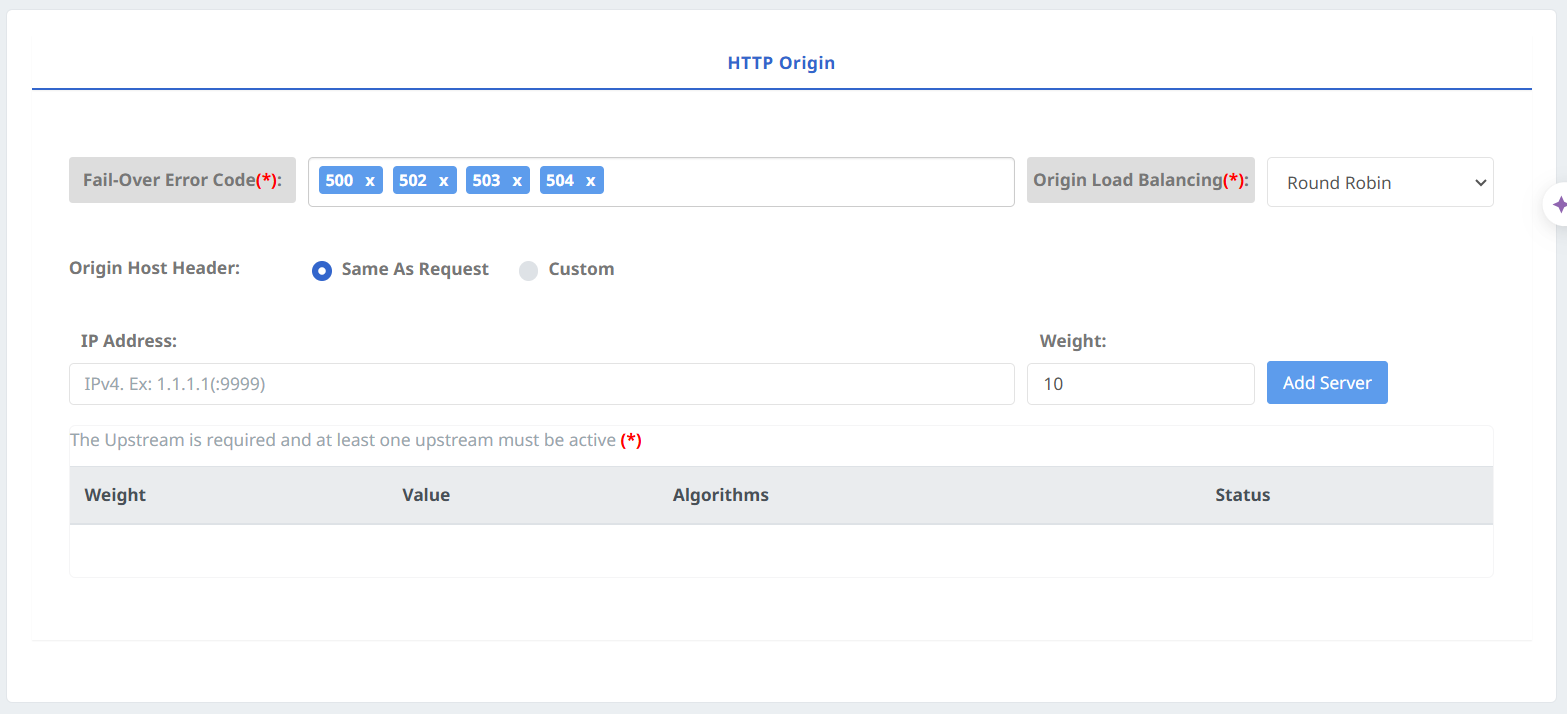This screenshot has height=714, width=1567.
Task: Remove the 500 error code tag
Action: [x=370, y=181]
